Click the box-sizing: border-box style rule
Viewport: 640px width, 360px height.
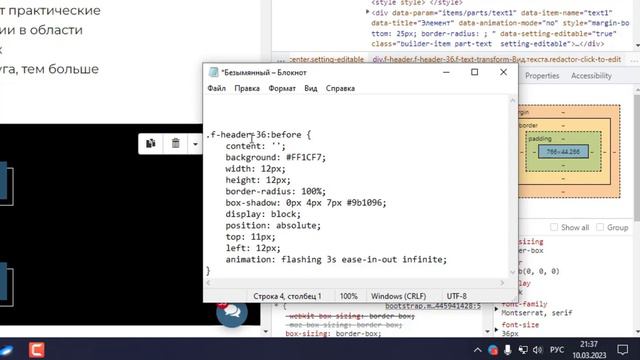[x=333, y=334]
